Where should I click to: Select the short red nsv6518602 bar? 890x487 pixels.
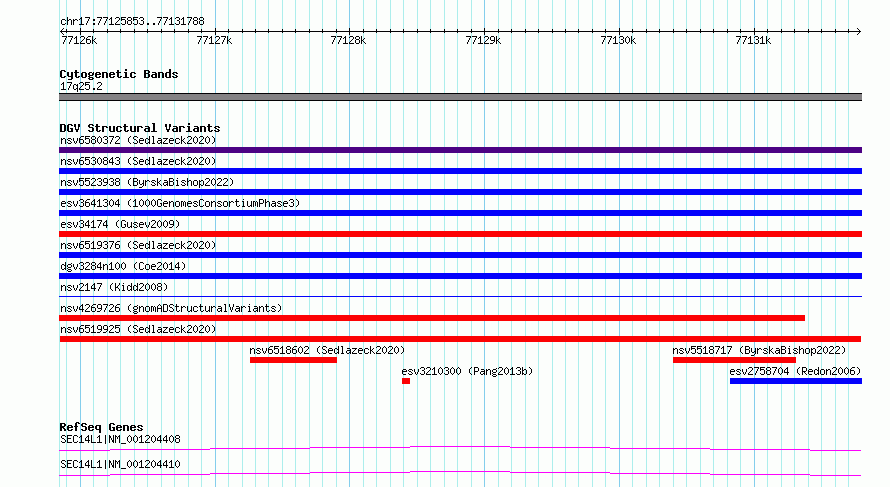[x=293, y=360]
